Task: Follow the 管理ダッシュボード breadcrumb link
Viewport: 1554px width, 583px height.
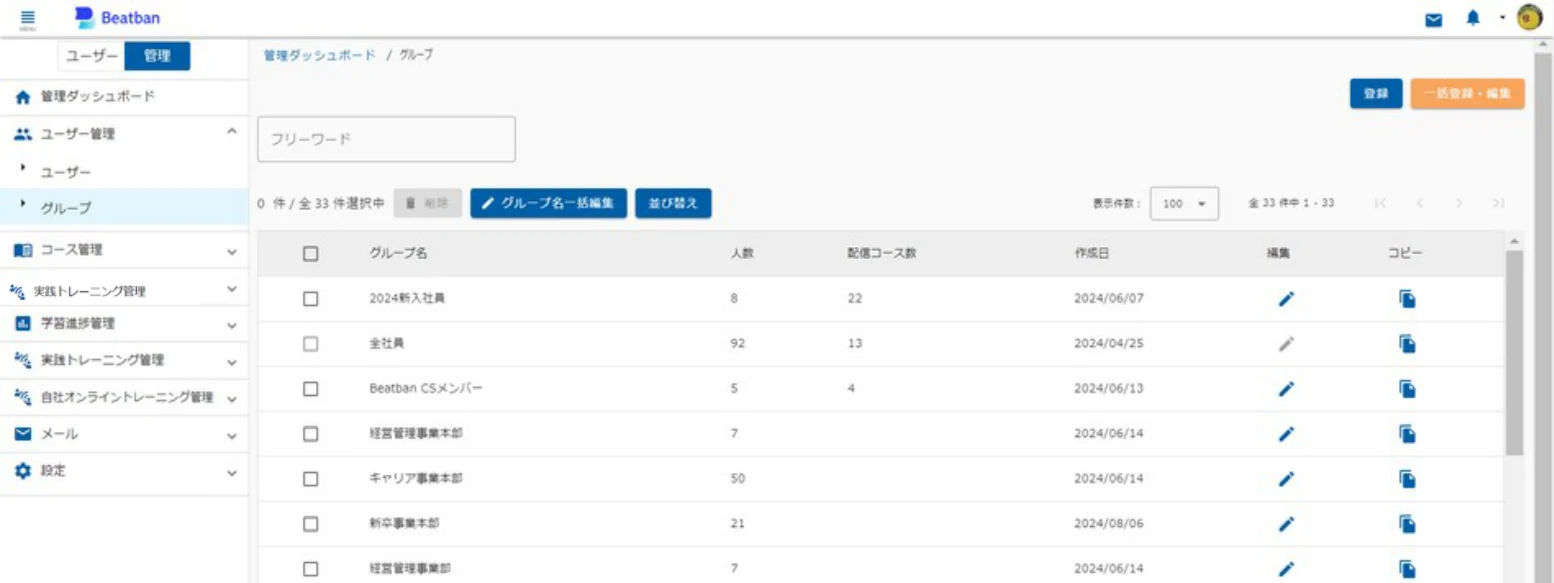Action: (319, 55)
